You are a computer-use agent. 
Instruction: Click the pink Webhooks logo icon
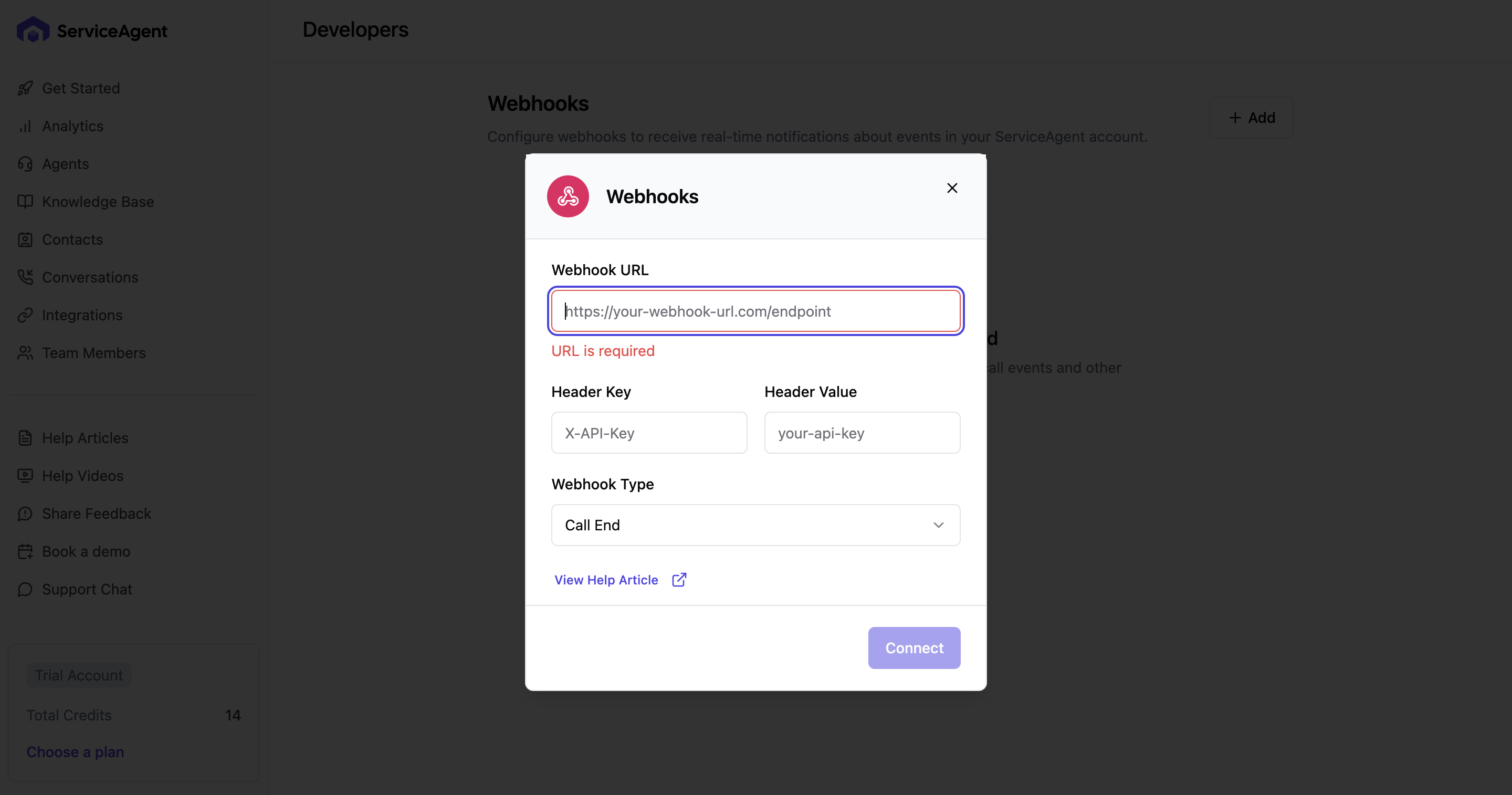[x=568, y=196]
